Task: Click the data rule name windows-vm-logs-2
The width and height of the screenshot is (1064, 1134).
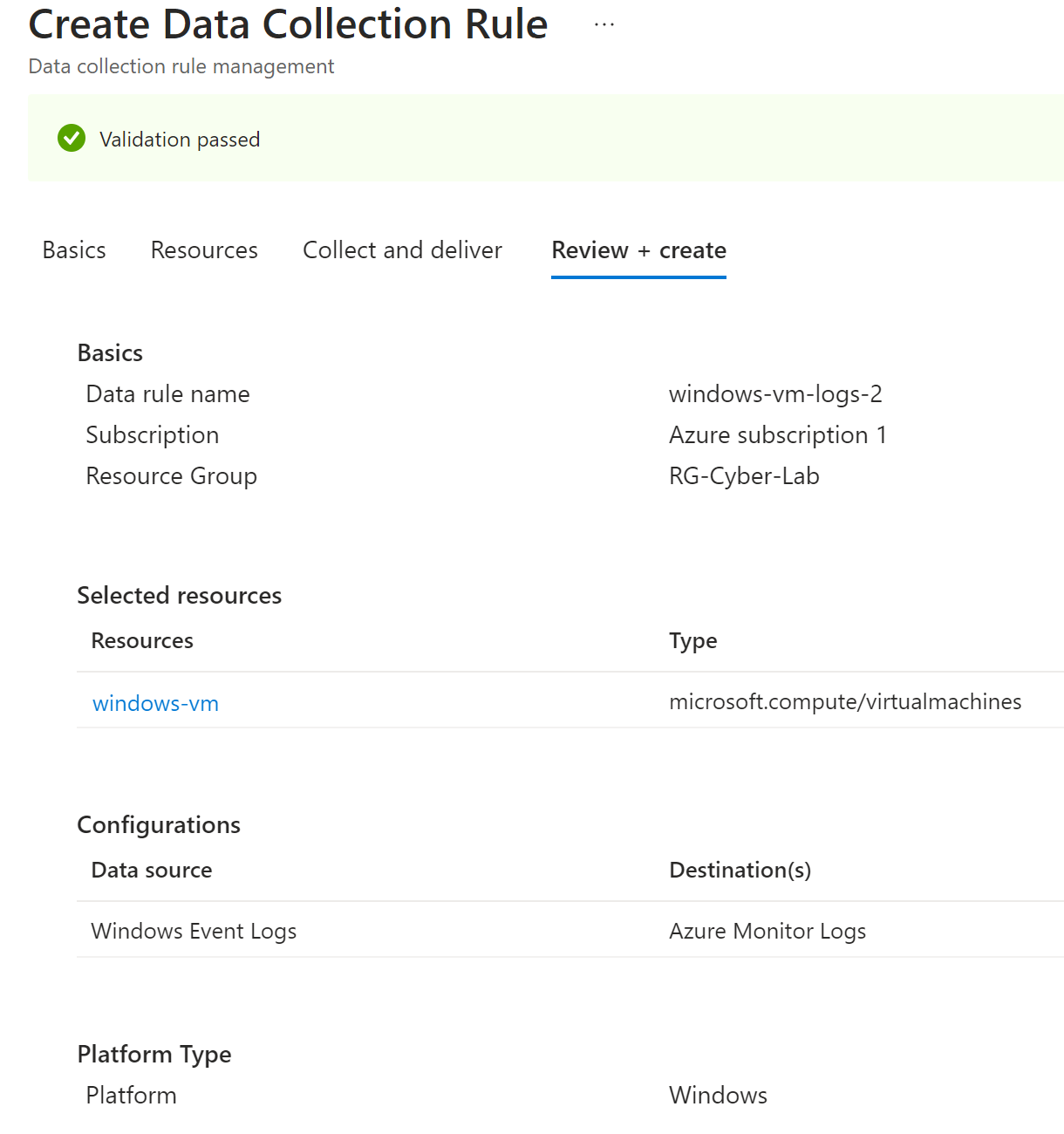Action: click(x=775, y=394)
